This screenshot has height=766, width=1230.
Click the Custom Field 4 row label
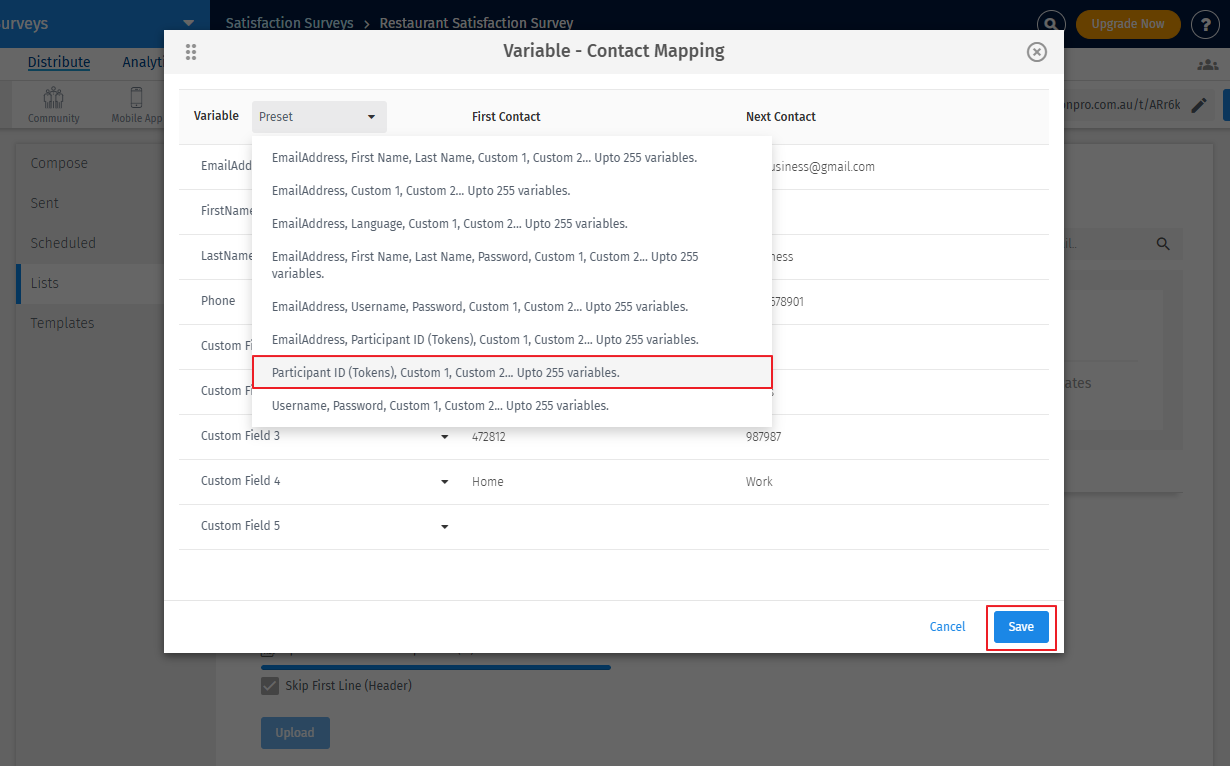click(240, 481)
